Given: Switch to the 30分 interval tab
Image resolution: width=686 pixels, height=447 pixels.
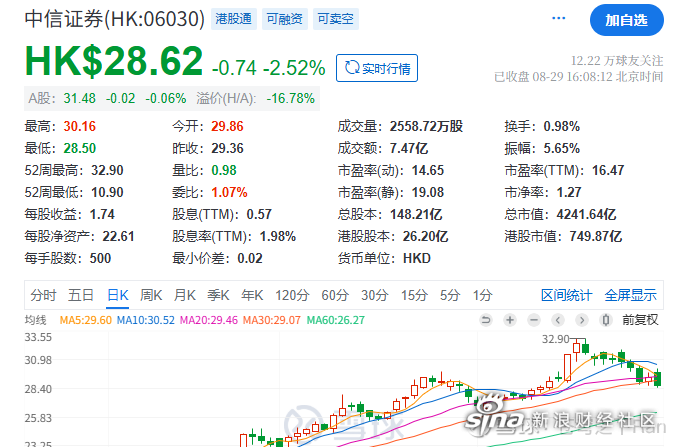Looking at the screenshot, I should coord(375,295).
